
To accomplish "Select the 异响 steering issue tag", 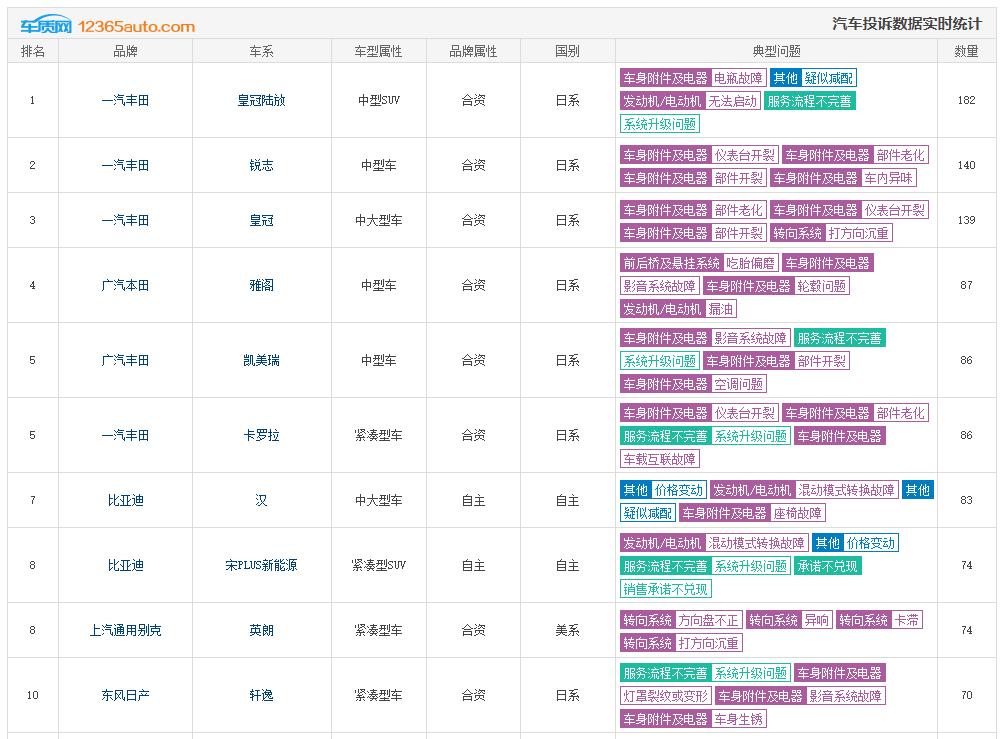I will click(x=817, y=620).
